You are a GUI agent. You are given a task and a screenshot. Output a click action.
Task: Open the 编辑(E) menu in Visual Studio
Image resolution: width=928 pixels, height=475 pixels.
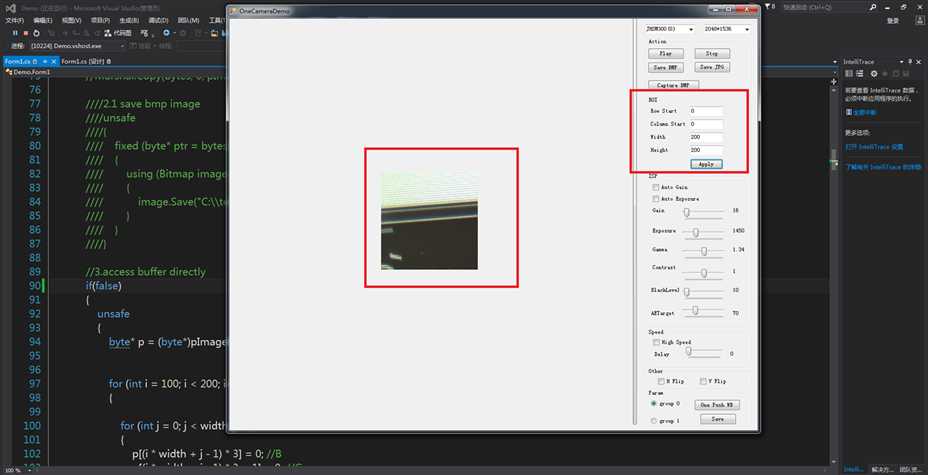tap(43, 21)
